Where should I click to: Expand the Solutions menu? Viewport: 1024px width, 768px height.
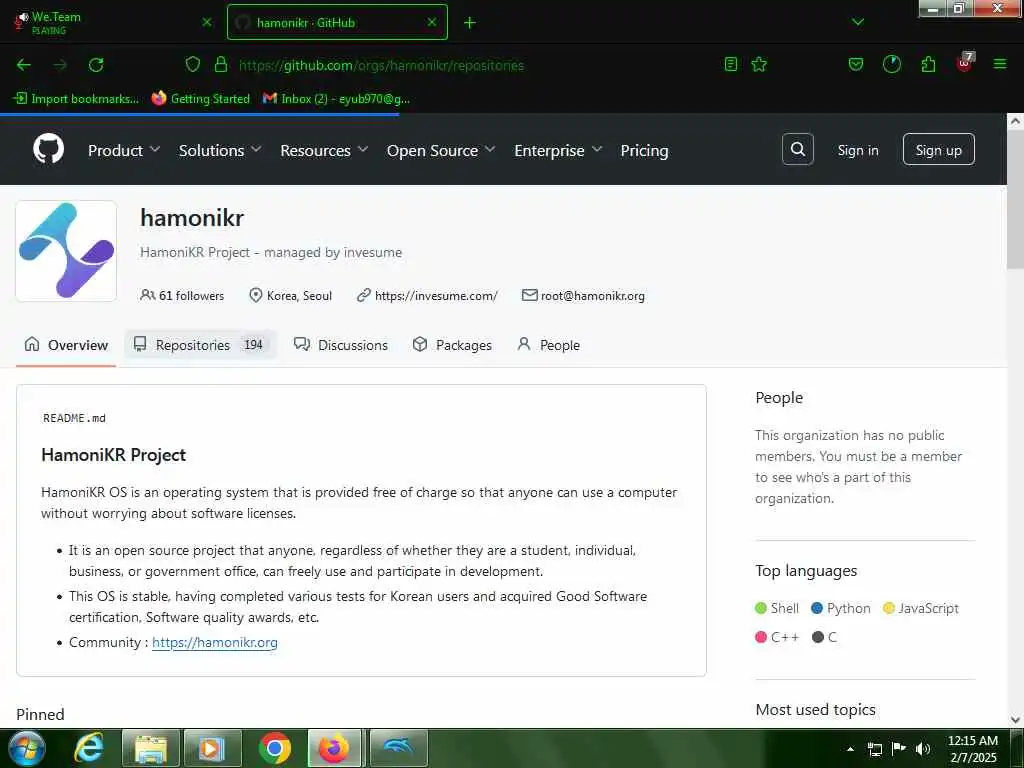[x=220, y=150]
